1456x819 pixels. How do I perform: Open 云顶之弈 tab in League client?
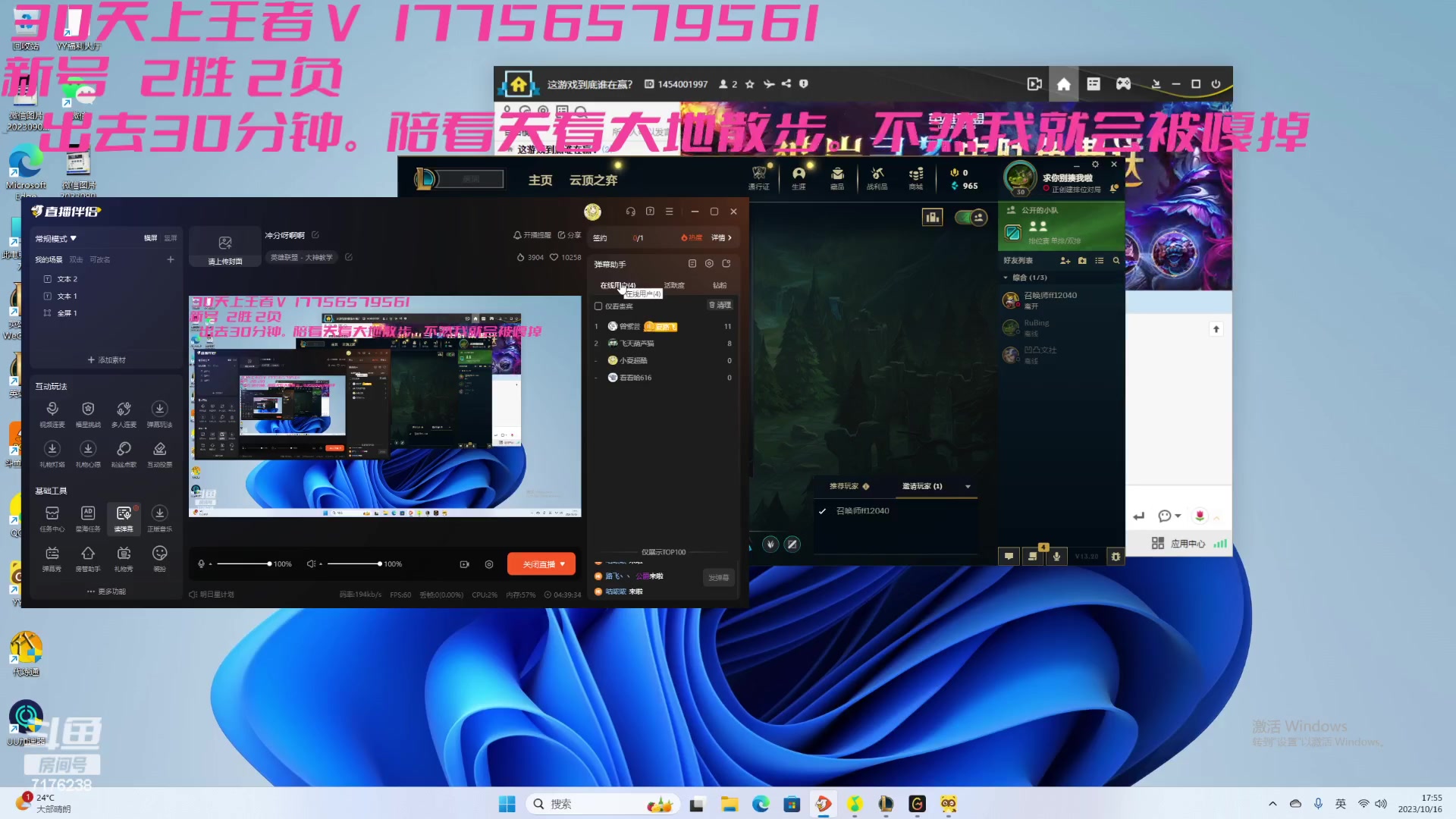pyautogui.click(x=593, y=180)
